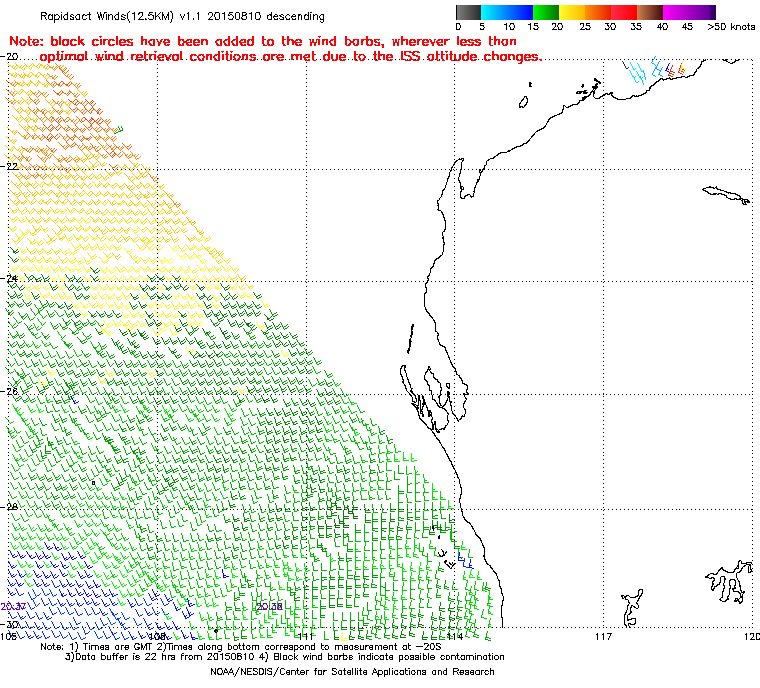Click the brown 35-40 knots legend segment
Viewport: 760px width, 688px height.
pyautogui.click(x=650, y=12)
